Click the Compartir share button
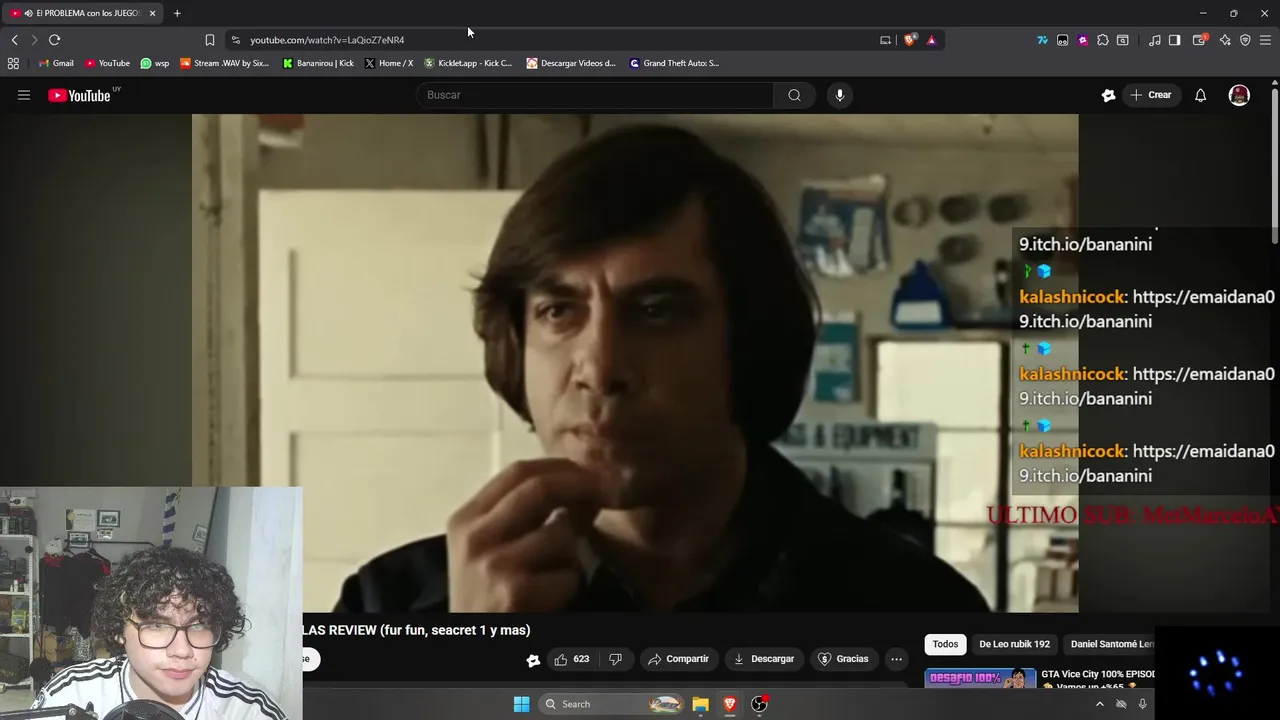This screenshot has height=720, width=1280. coord(678,659)
